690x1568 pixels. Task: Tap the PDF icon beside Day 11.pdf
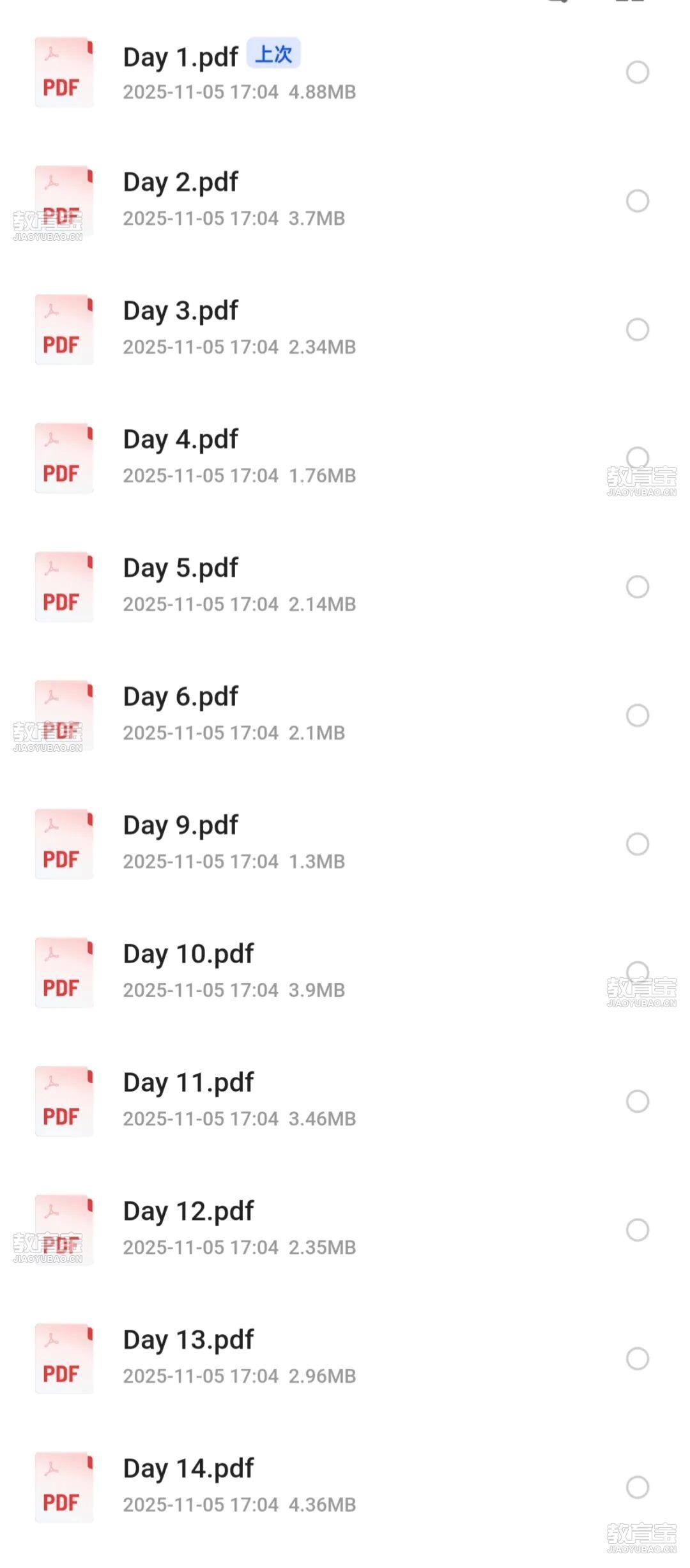click(x=64, y=1101)
